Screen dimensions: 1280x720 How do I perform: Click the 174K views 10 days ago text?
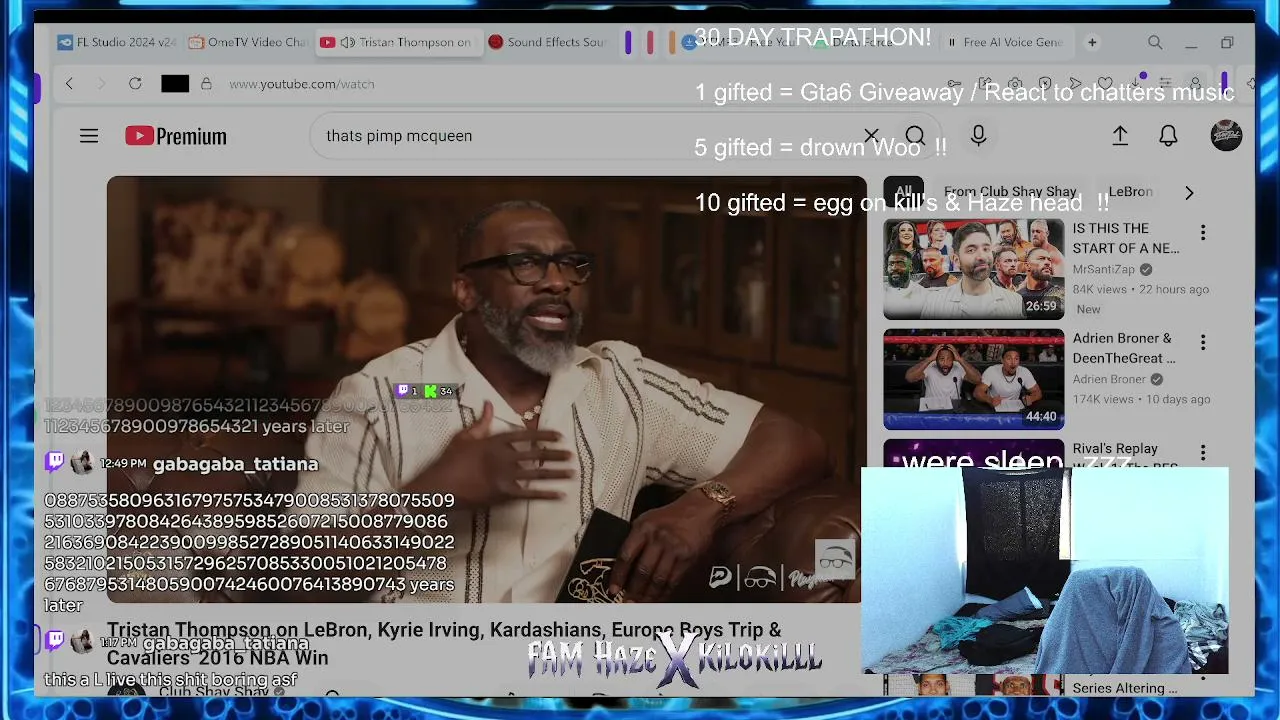coord(1142,399)
